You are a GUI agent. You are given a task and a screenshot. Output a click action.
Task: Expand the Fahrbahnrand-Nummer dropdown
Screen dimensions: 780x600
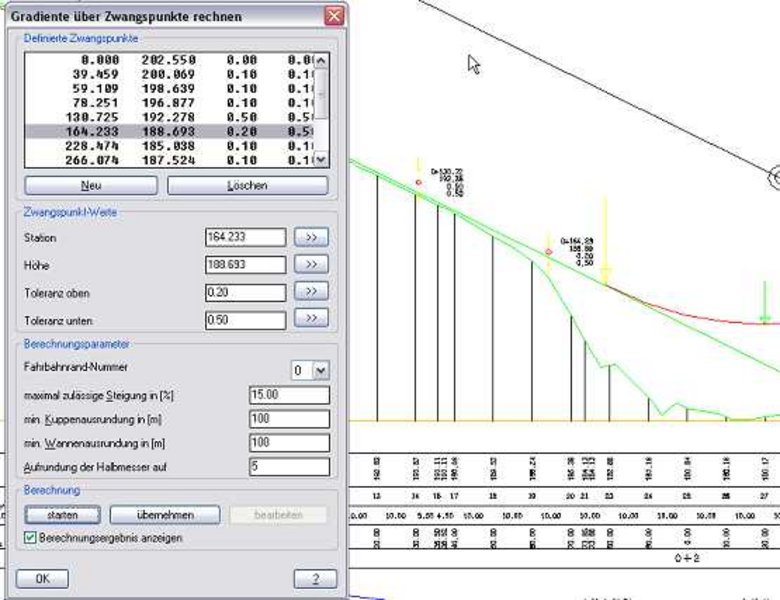click(x=320, y=370)
